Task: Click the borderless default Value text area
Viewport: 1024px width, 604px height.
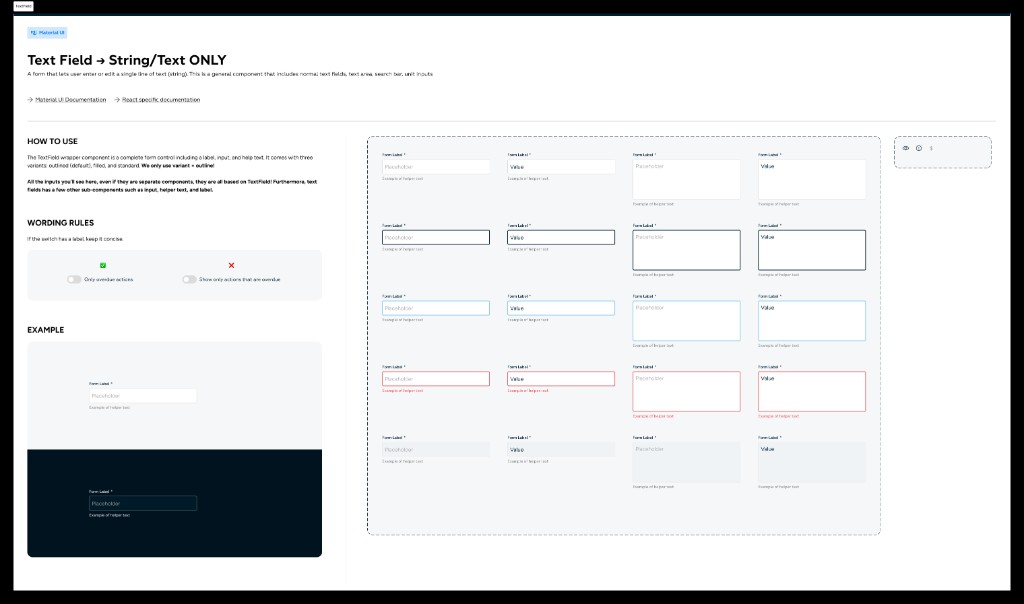Action: (812, 180)
